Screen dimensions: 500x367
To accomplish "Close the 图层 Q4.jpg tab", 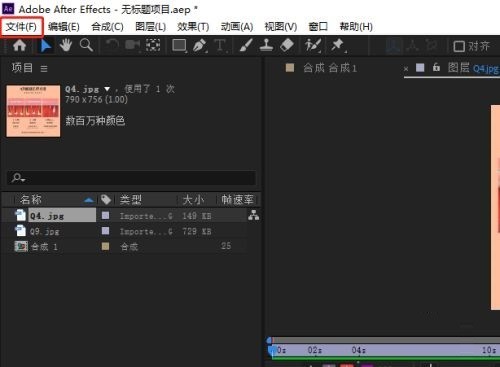I will pos(406,69).
